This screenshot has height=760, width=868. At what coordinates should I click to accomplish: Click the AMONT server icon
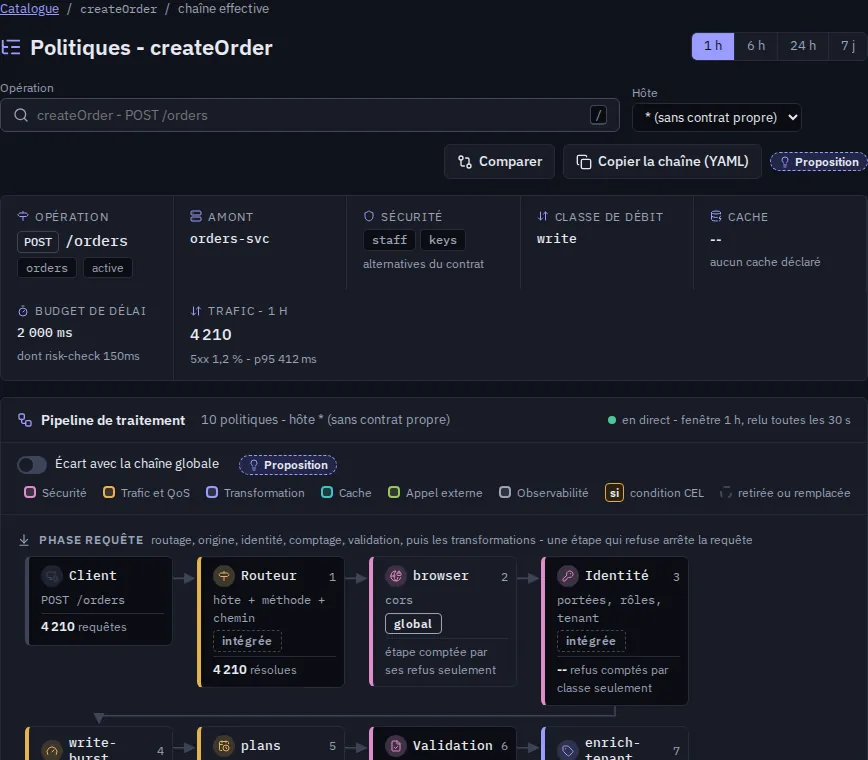tap(195, 216)
